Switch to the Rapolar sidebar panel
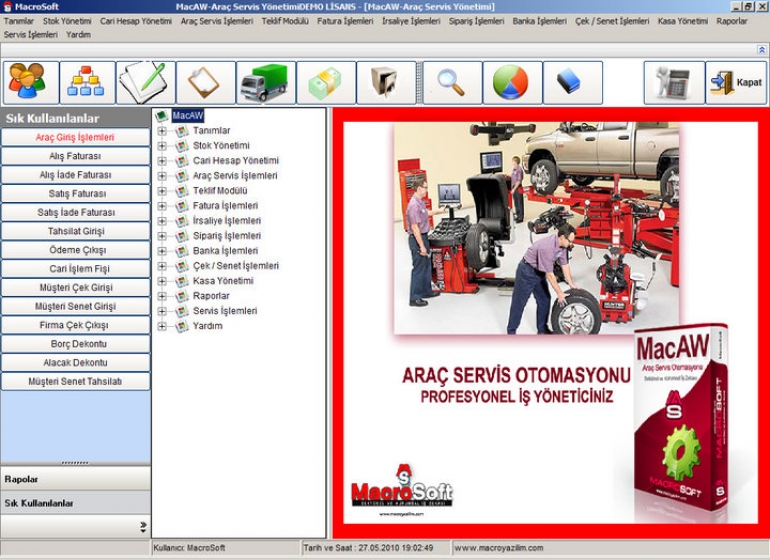 pos(76,479)
